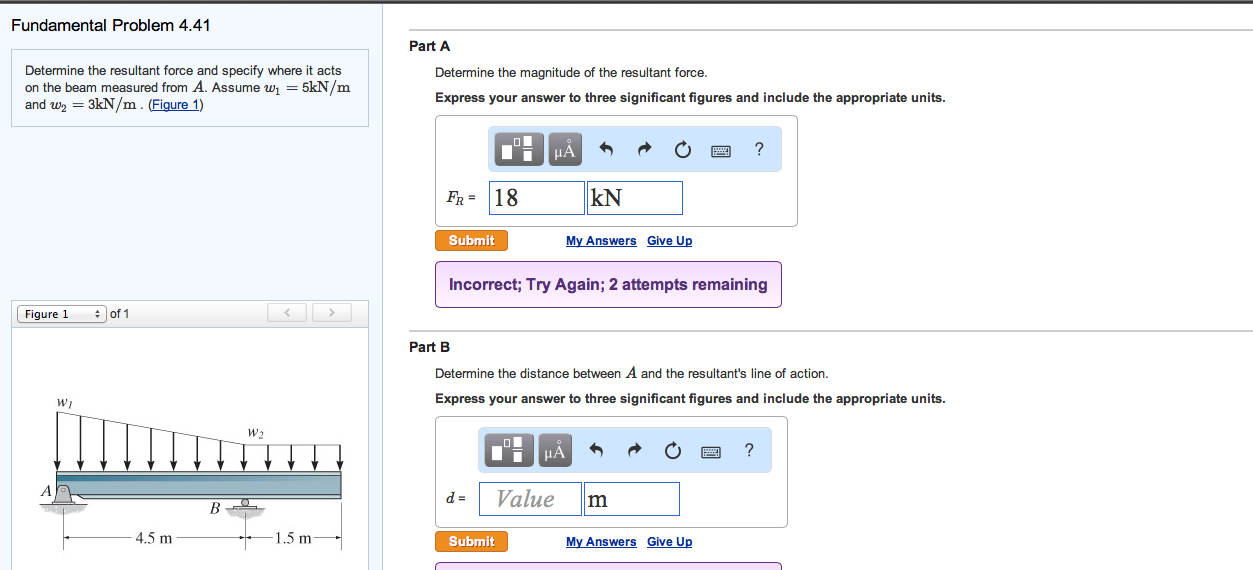Show keyboard shortcuts in Part B

click(711, 452)
